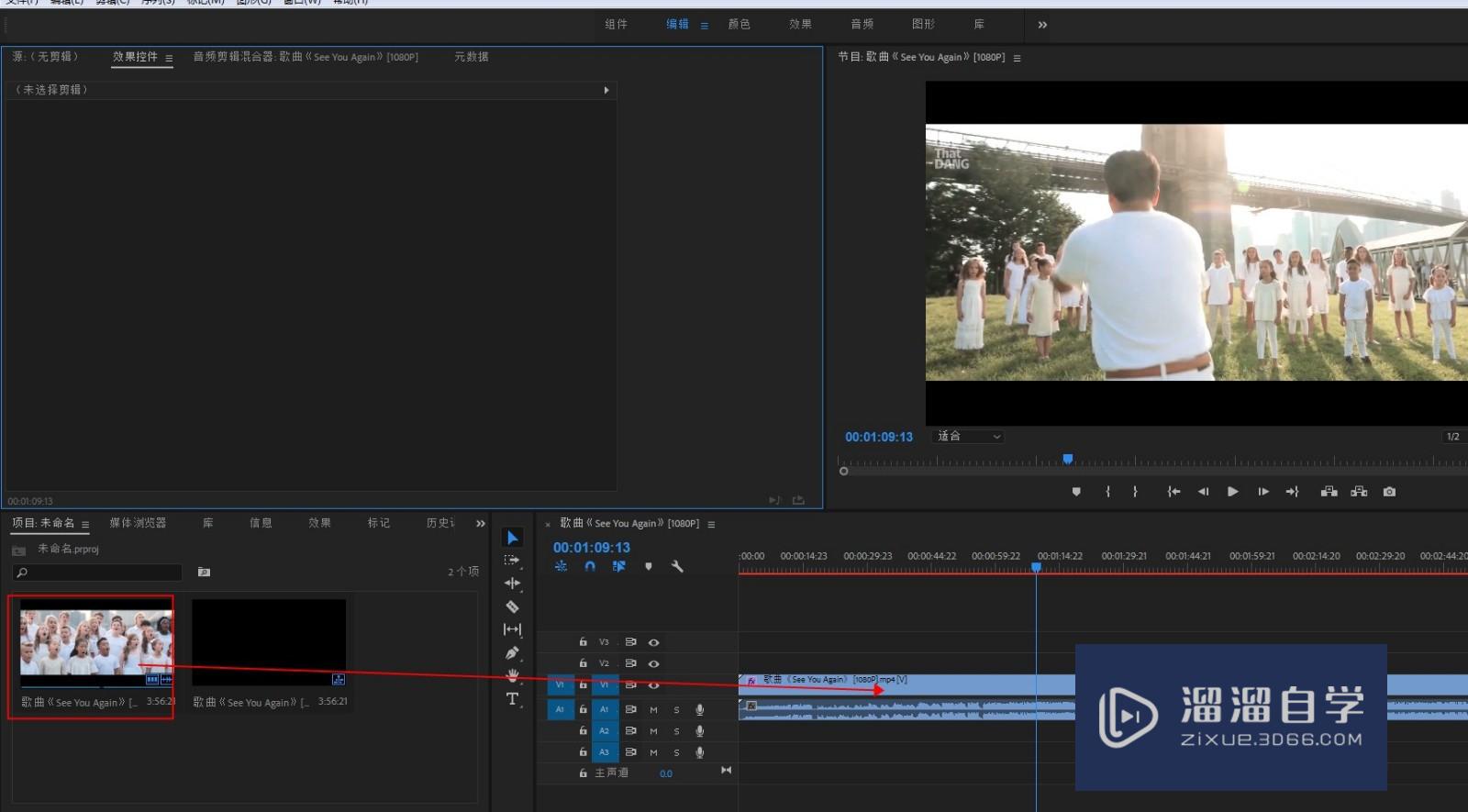Open the 音频剪辑混合器 tab
1468x812 pixels.
click(306, 57)
